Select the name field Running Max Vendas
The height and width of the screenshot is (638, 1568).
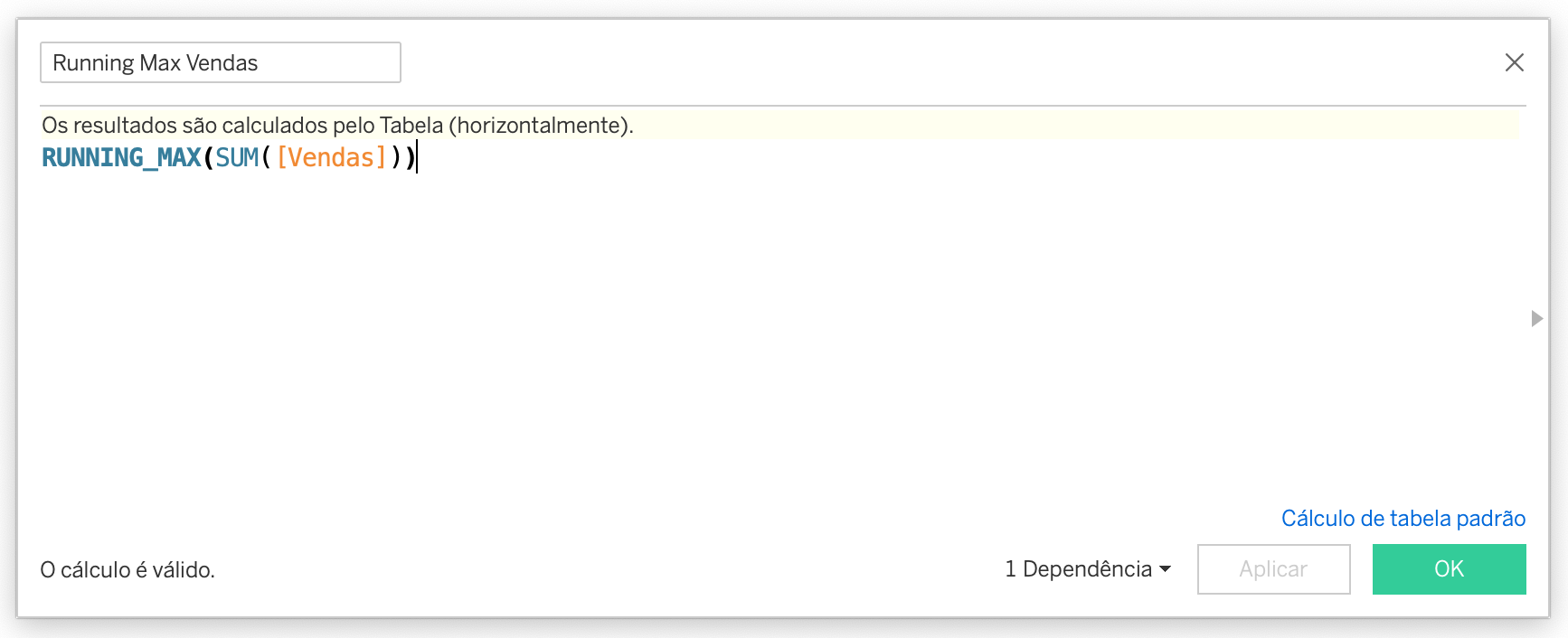220,62
